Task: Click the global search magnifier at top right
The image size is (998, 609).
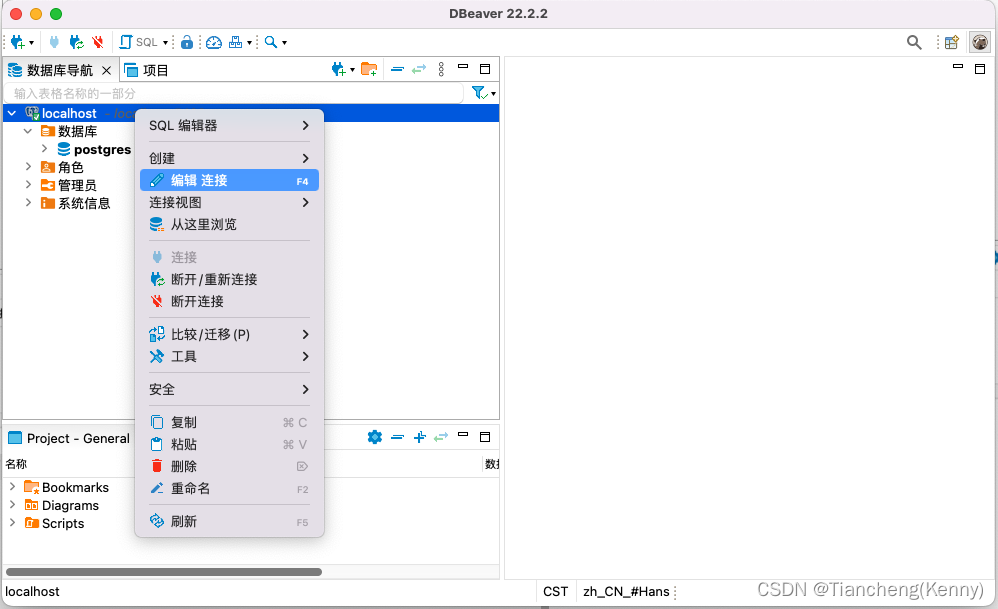Action: (914, 42)
